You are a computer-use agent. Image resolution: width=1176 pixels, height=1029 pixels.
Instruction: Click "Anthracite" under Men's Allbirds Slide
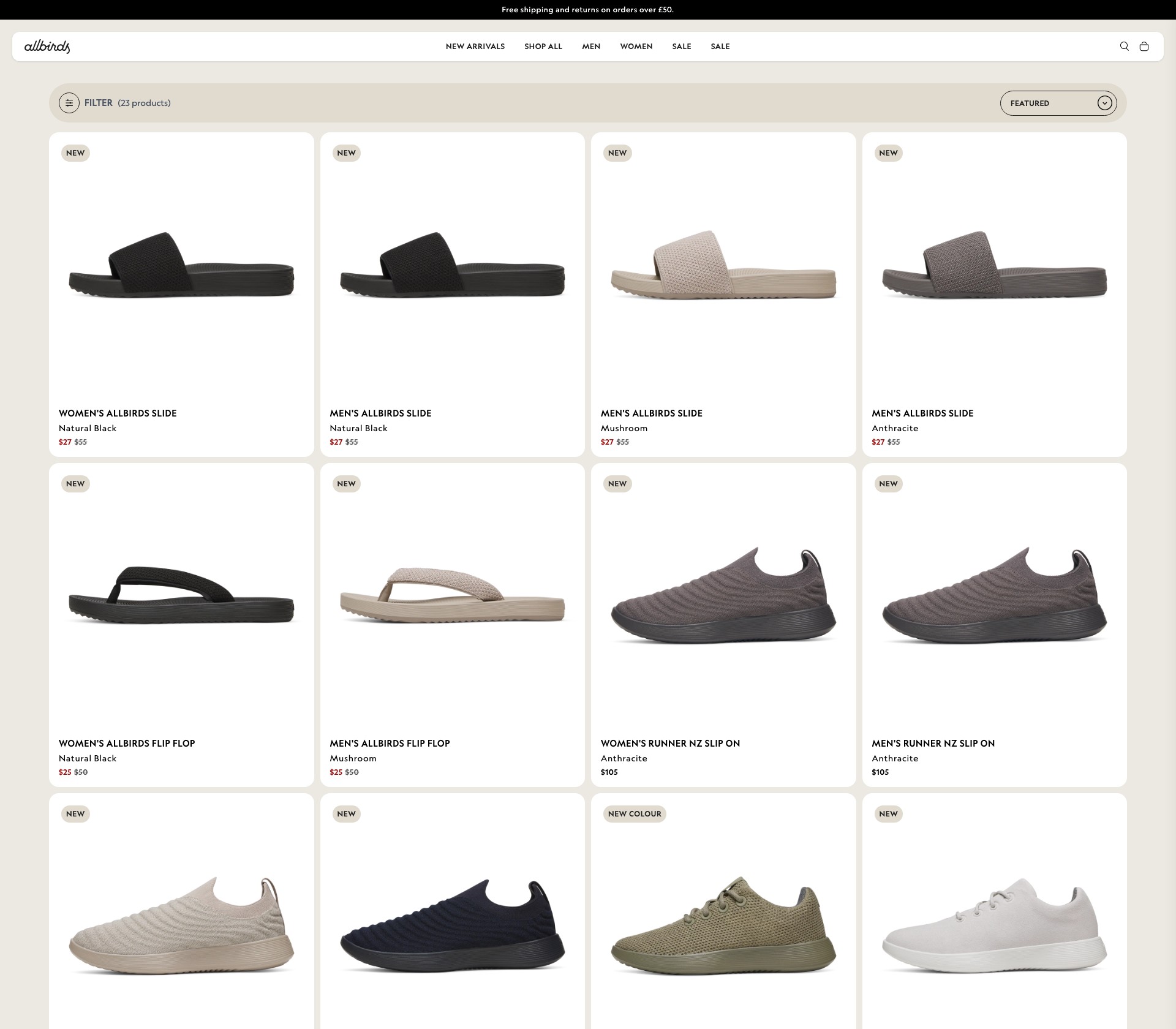895,428
